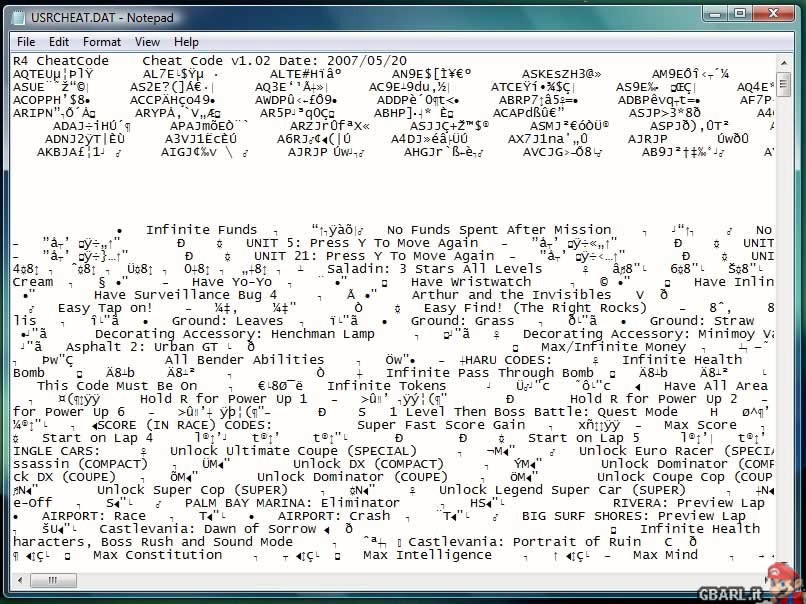Click the "Date: 2007/05/20" text
Screen dimensions: 806x604
343,61
